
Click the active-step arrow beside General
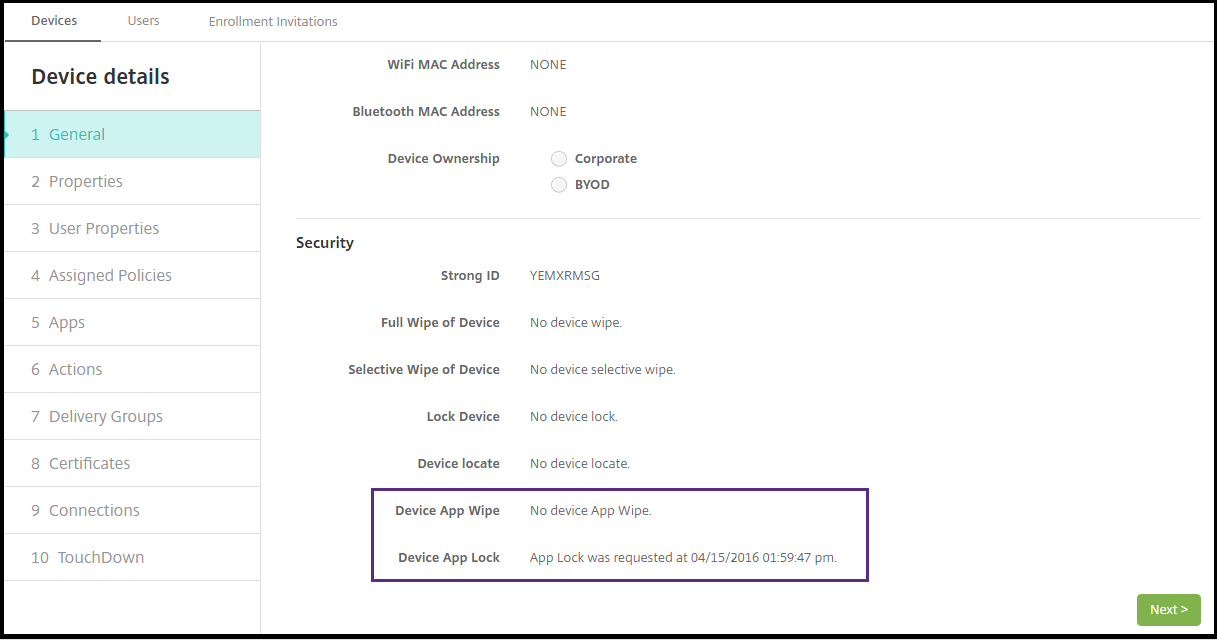7,135
